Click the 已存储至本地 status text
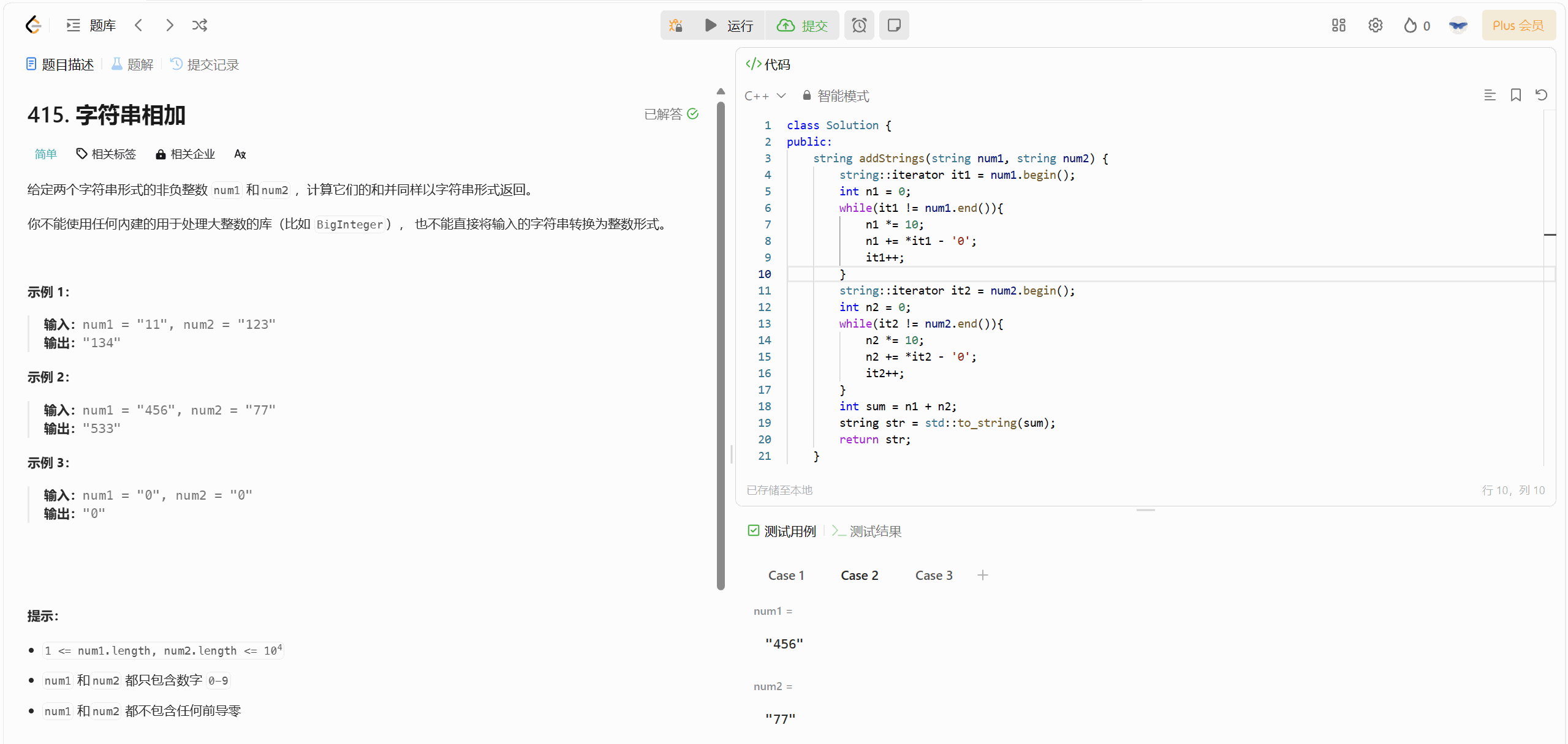 point(779,490)
